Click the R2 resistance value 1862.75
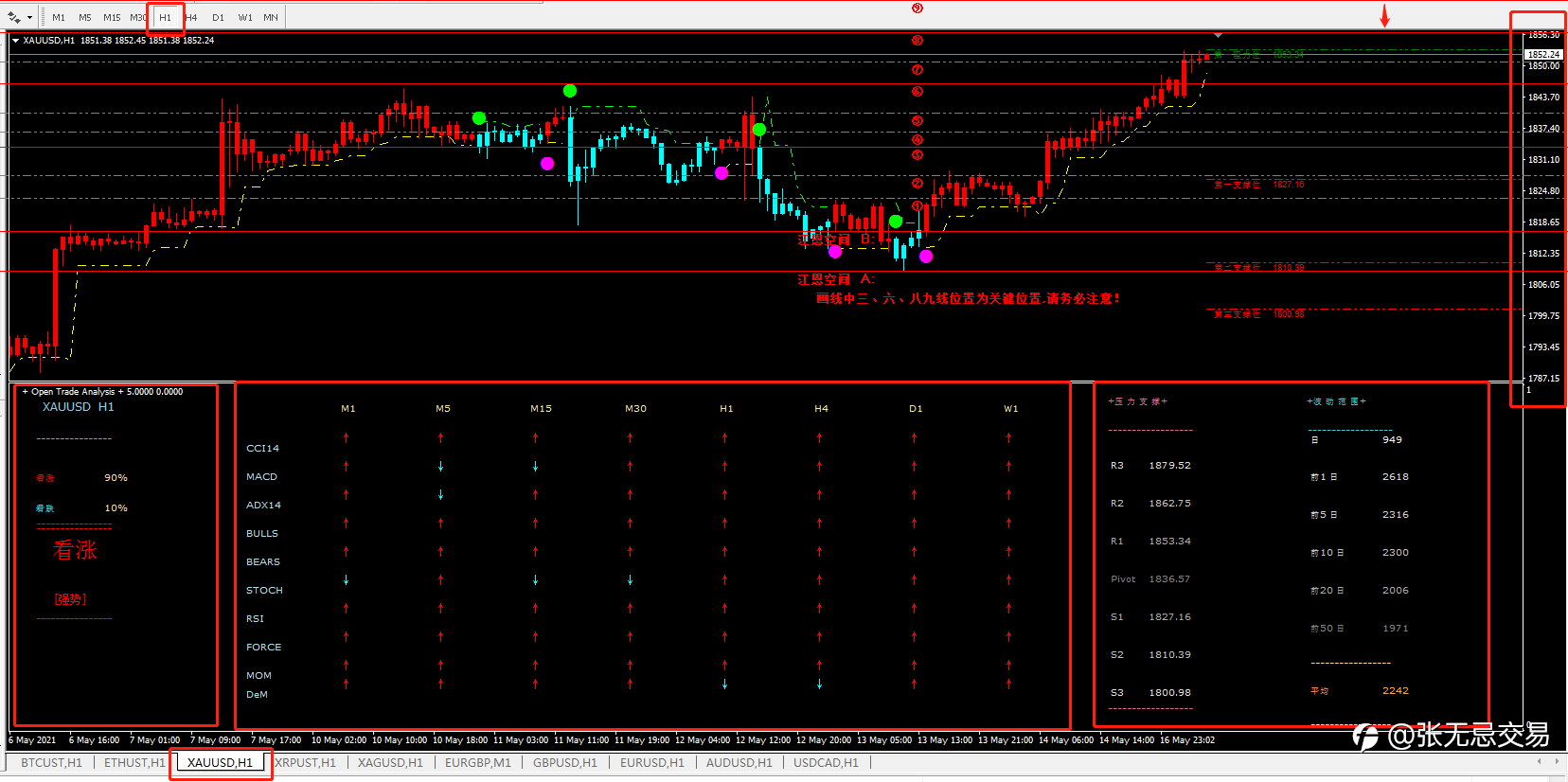The height and width of the screenshot is (782, 1568). point(1170,503)
